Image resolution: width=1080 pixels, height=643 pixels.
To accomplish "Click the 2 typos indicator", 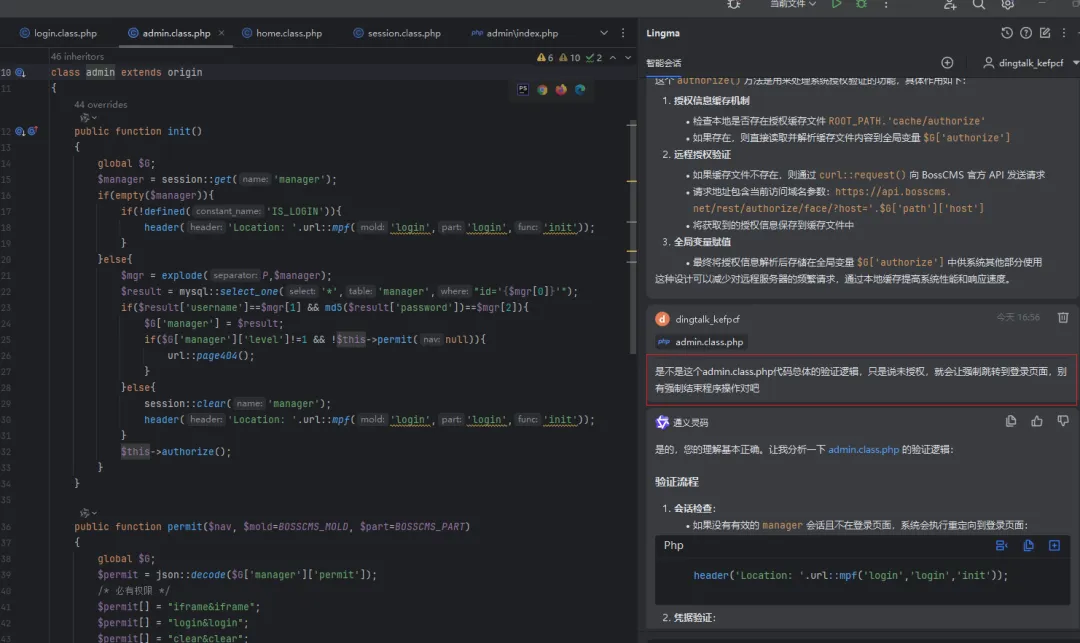I will (x=594, y=58).
